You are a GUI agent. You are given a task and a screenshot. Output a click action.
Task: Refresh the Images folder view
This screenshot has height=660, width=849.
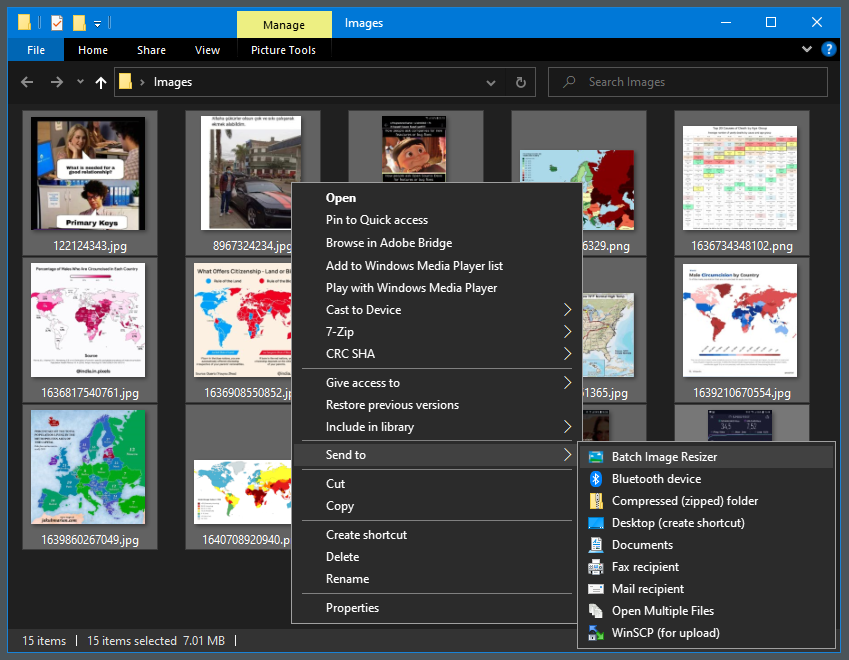pyautogui.click(x=520, y=83)
